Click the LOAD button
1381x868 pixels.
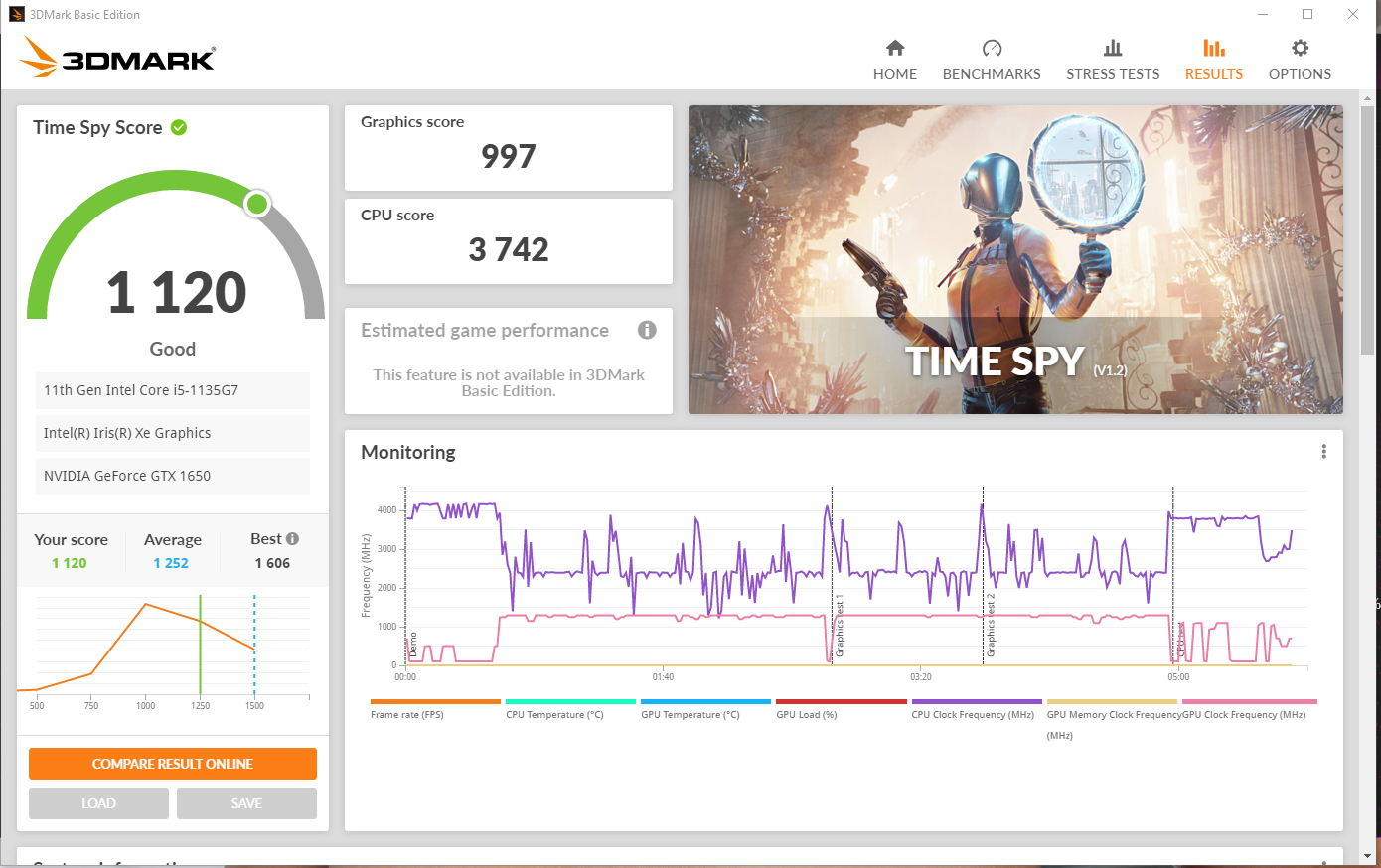click(x=98, y=803)
